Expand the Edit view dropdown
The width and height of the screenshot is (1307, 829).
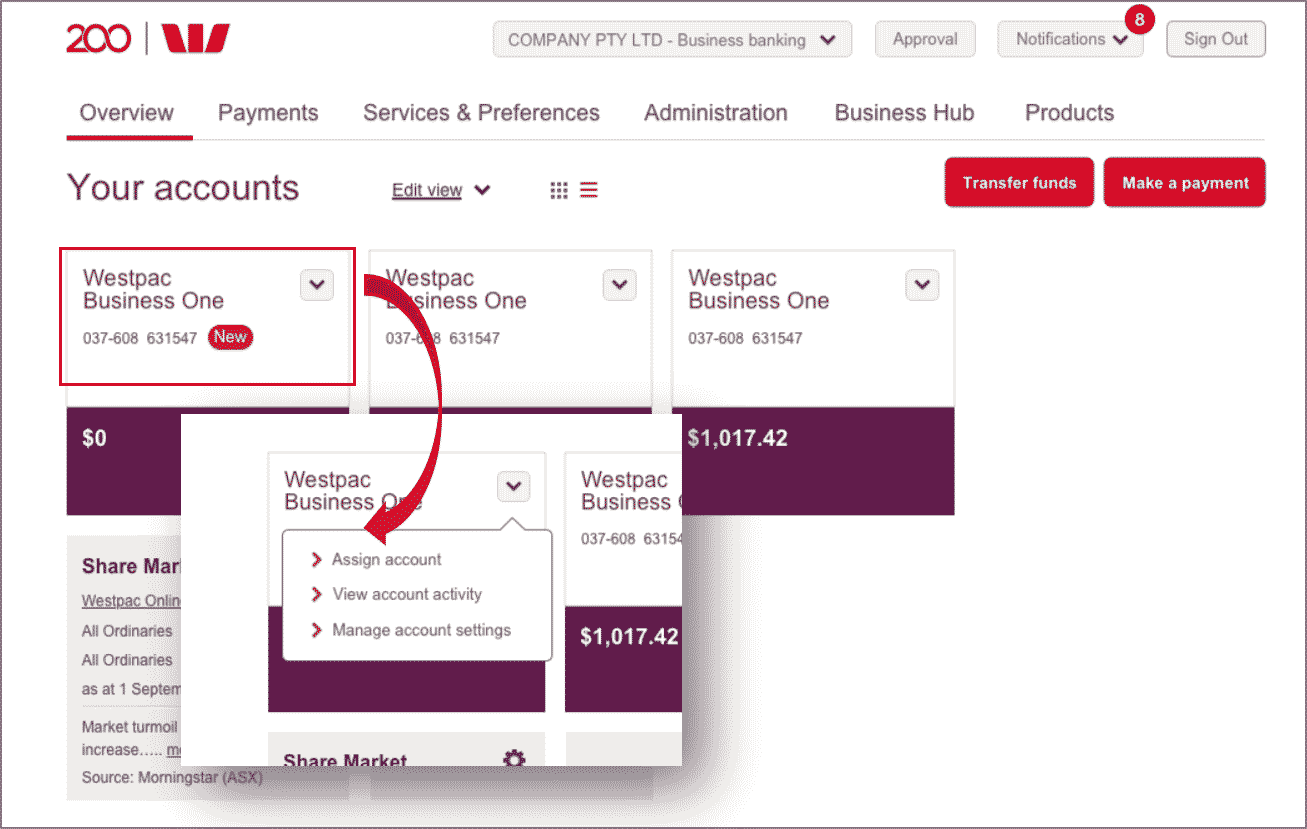pos(441,190)
